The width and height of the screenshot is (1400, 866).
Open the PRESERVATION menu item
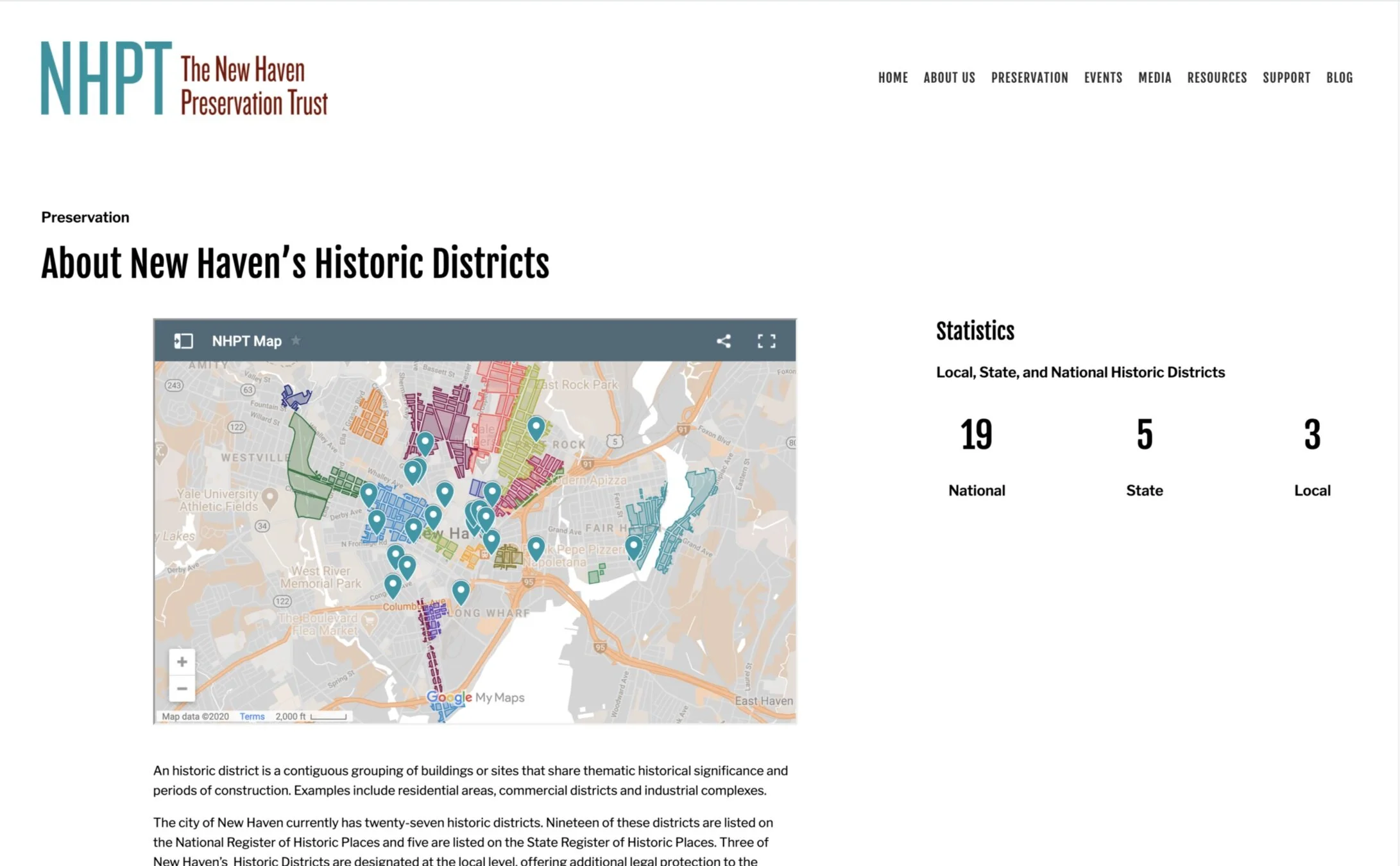click(1029, 78)
